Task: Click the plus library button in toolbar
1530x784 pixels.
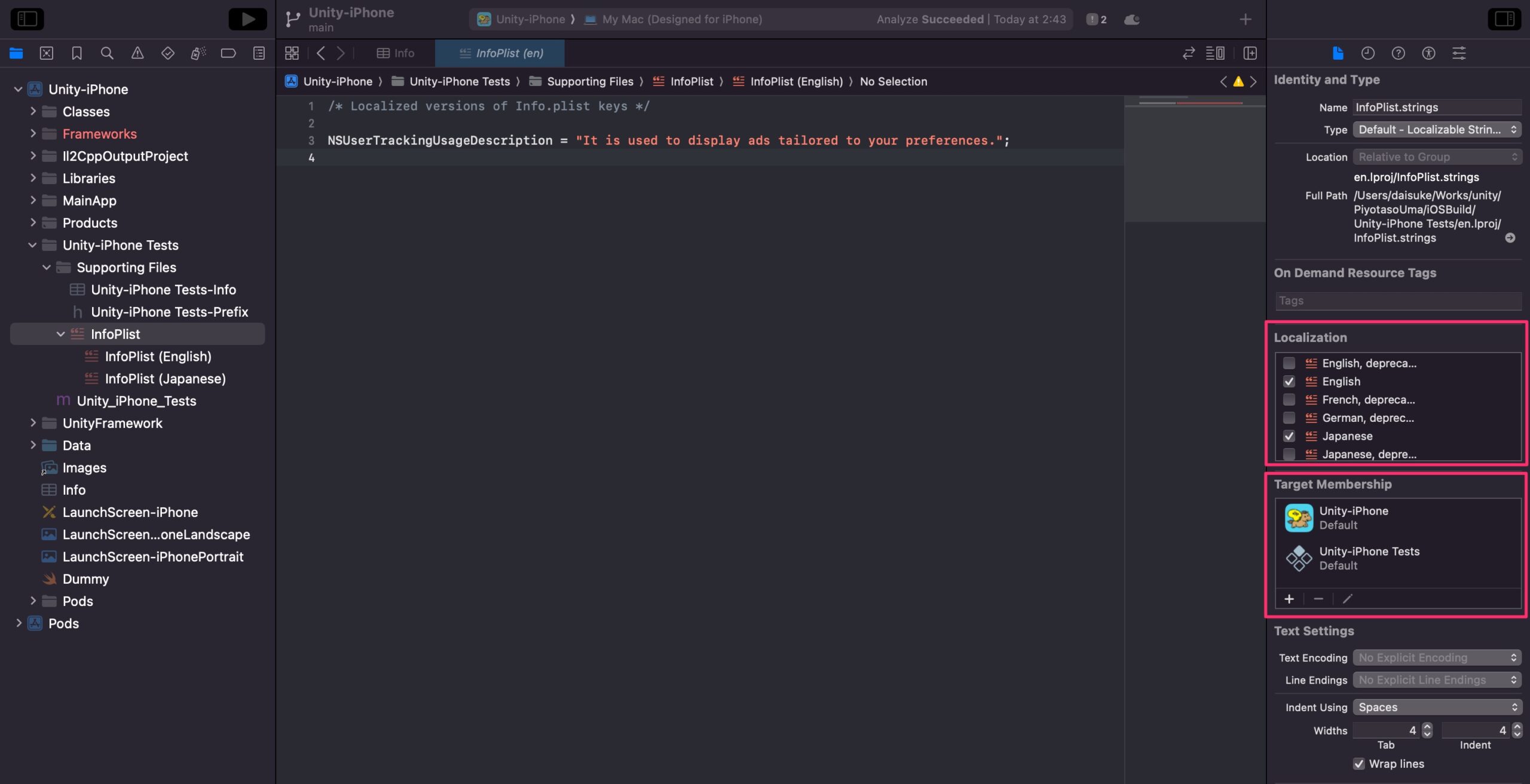Action: [x=1246, y=19]
